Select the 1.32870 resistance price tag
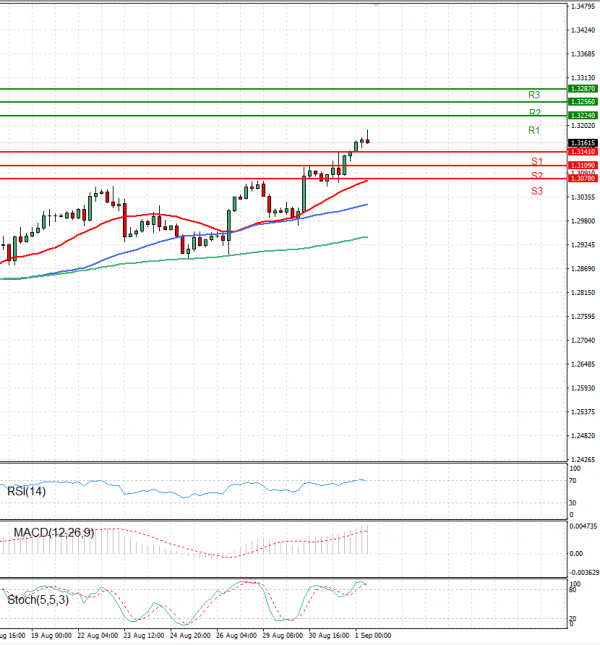Screen dimensions: 600x645 (x=581, y=89)
